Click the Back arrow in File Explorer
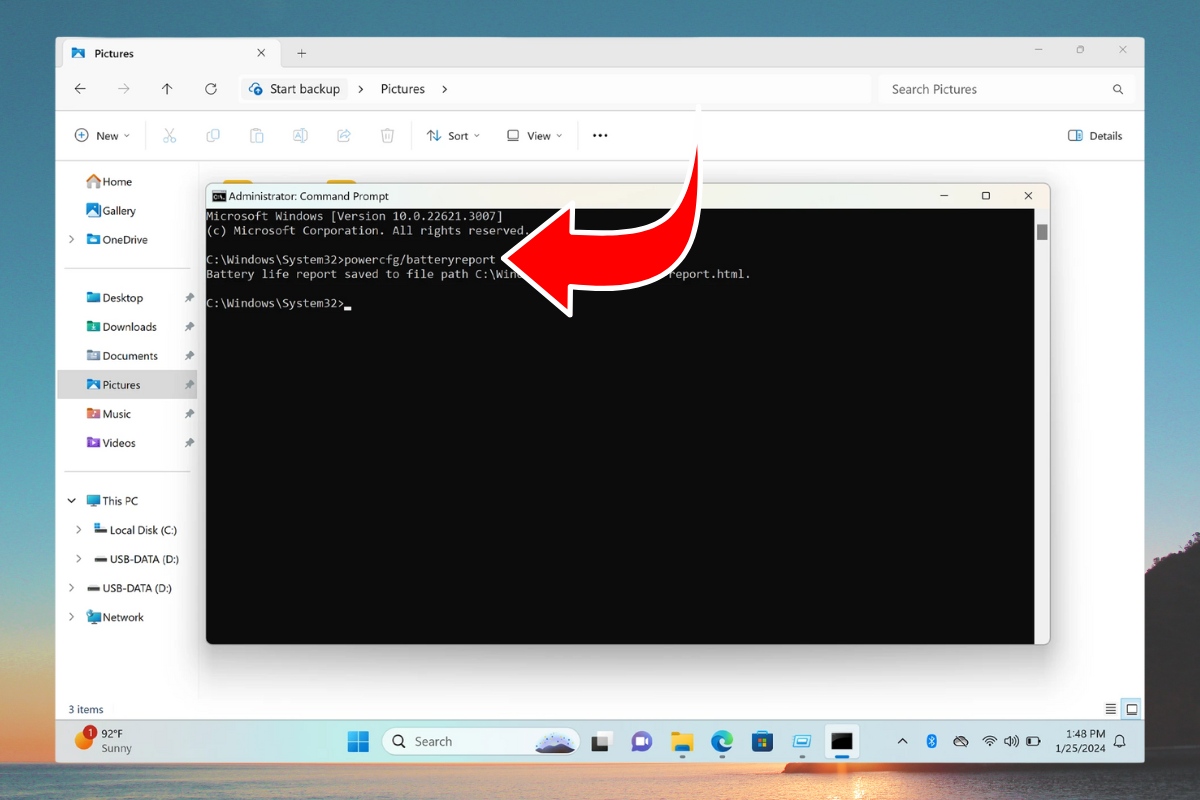1200x800 pixels. 80,89
